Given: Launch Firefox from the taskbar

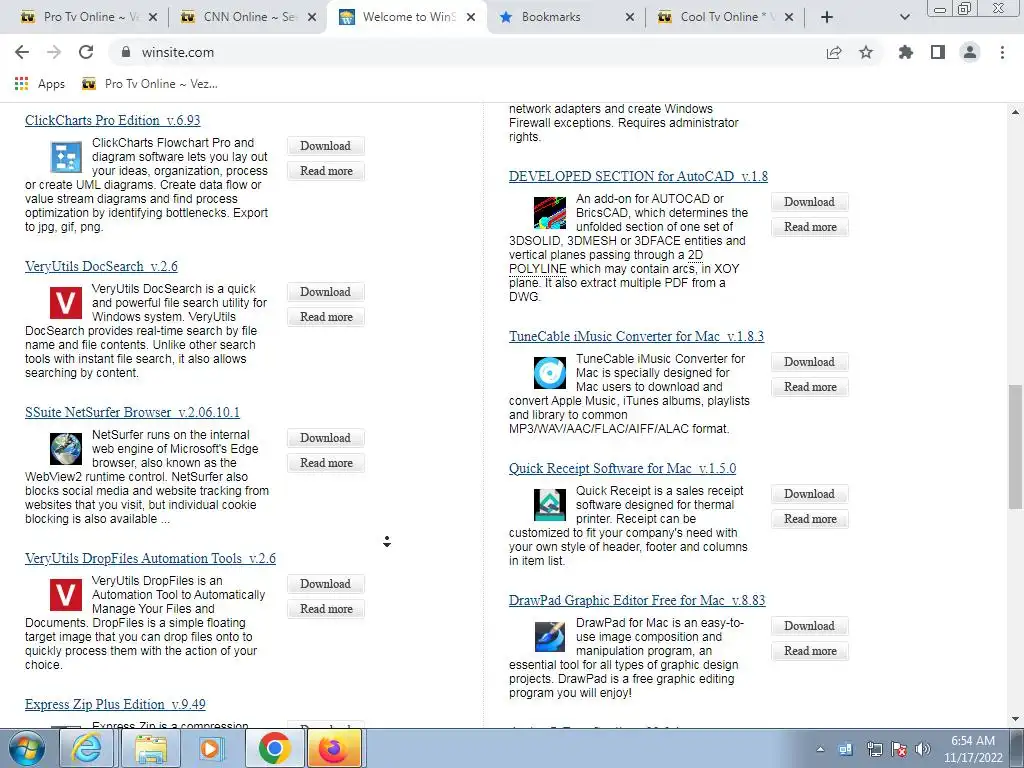Looking at the screenshot, I should click(x=334, y=748).
